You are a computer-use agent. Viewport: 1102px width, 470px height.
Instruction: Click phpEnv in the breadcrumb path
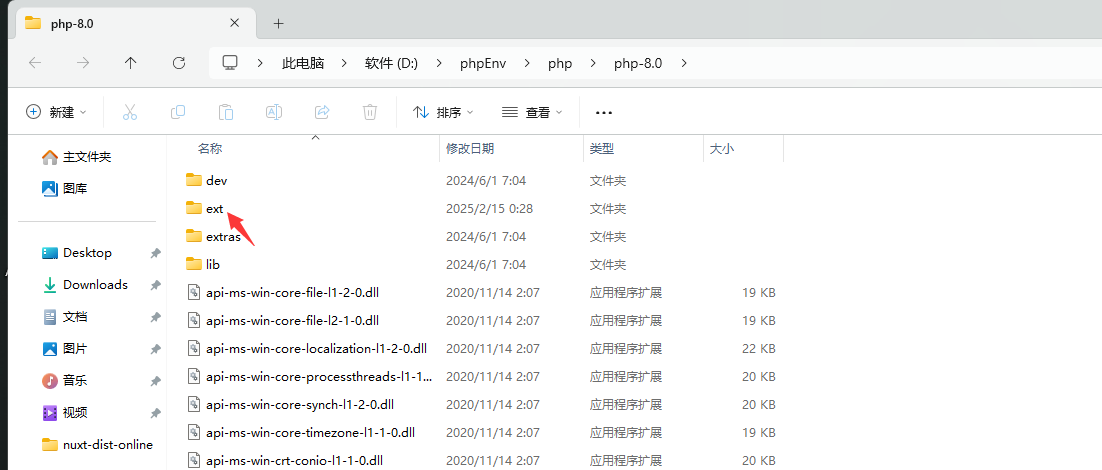482,63
